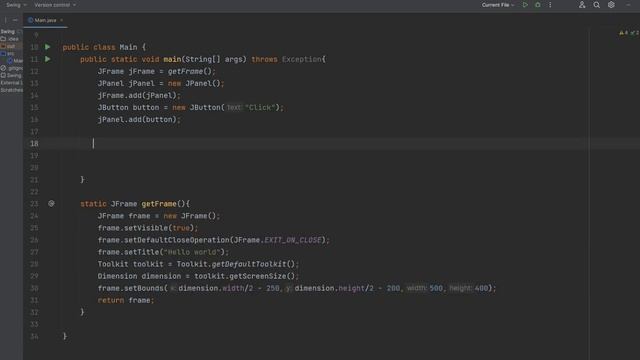Close the Main.java tab
Viewport: 640px width, 360px height.
coord(62,20)
